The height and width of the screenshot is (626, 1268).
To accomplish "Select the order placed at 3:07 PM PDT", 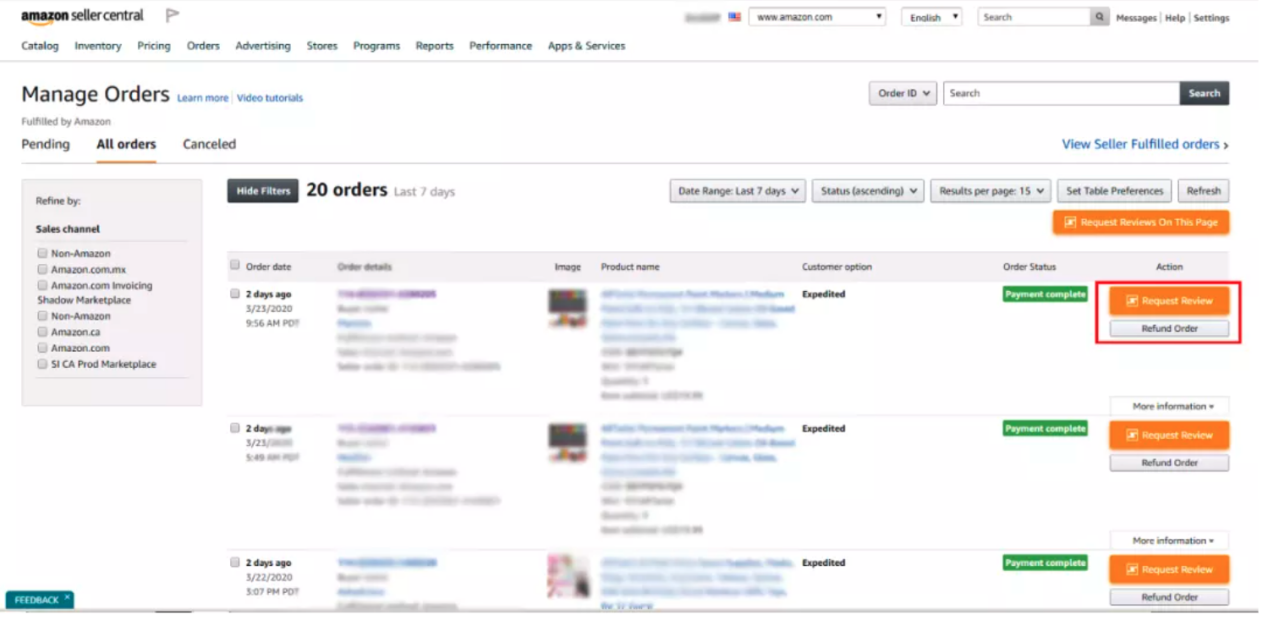I will click(235, 562).
